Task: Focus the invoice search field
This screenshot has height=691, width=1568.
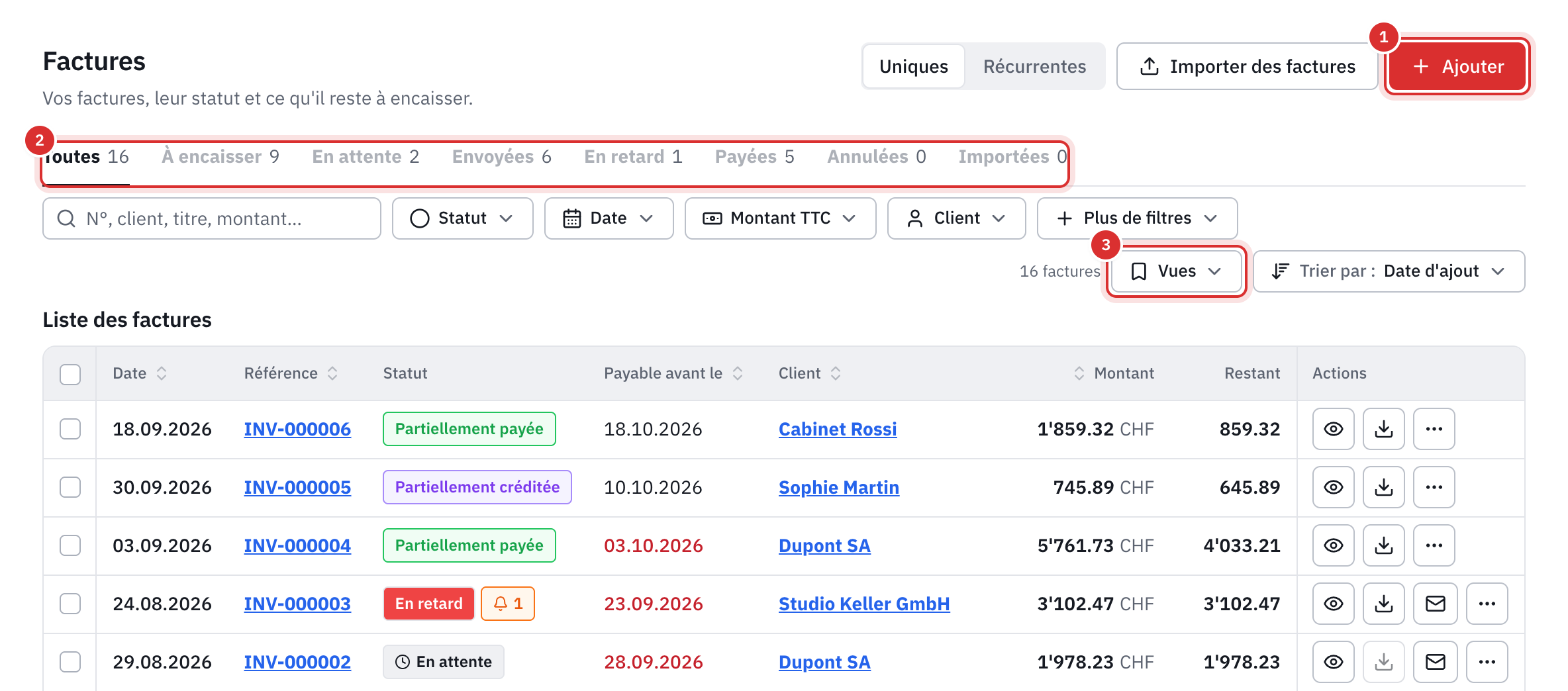Action: coord(212,218)
